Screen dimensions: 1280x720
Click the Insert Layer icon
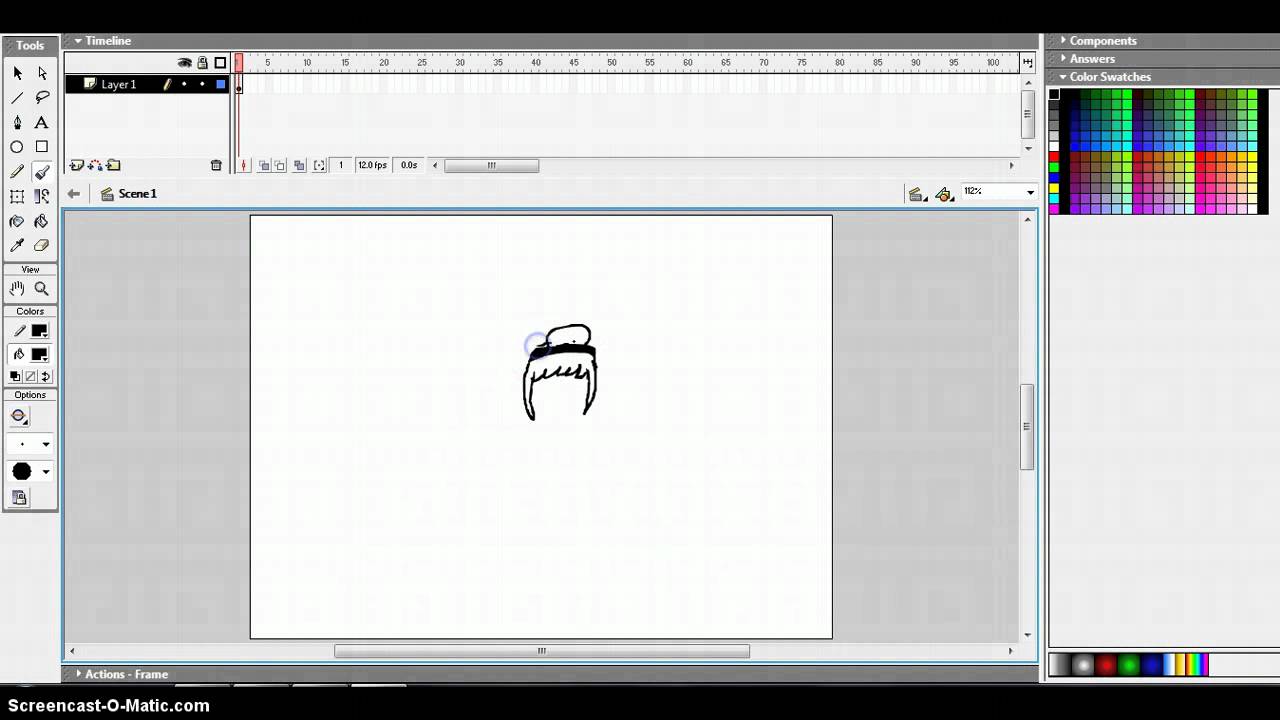[77, 166]
